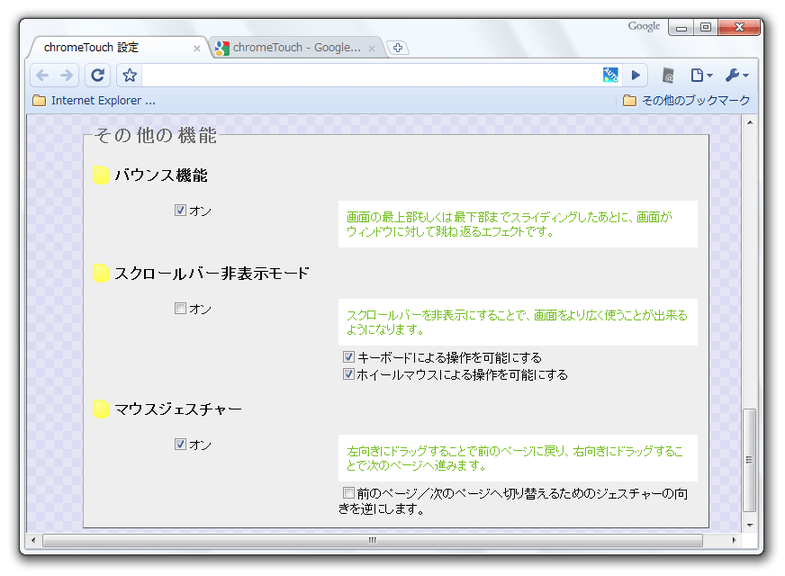Enable スクロールバー非表示モード オン checkbox
The image size is (785, 576).
point(180,308)
